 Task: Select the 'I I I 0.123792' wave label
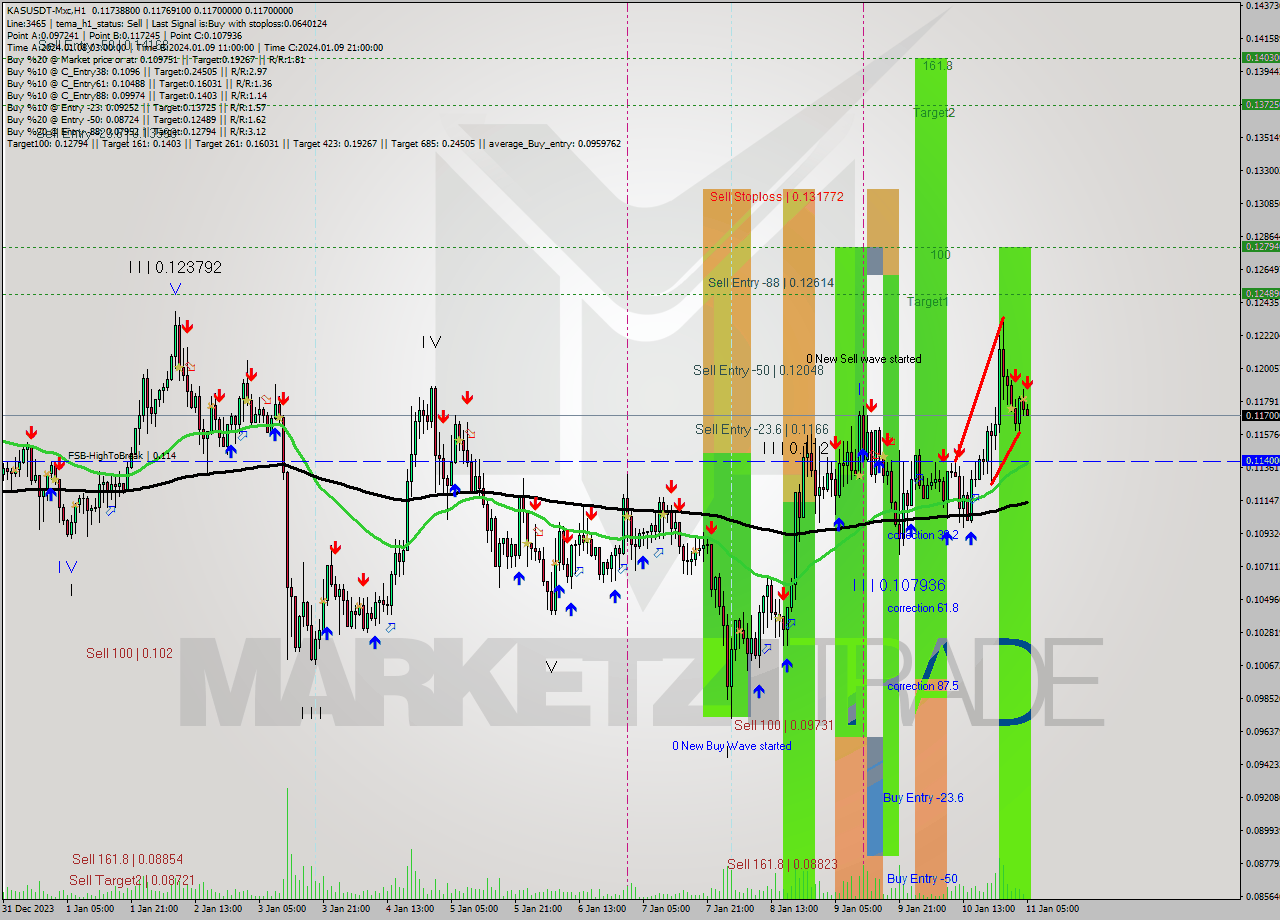174,268
